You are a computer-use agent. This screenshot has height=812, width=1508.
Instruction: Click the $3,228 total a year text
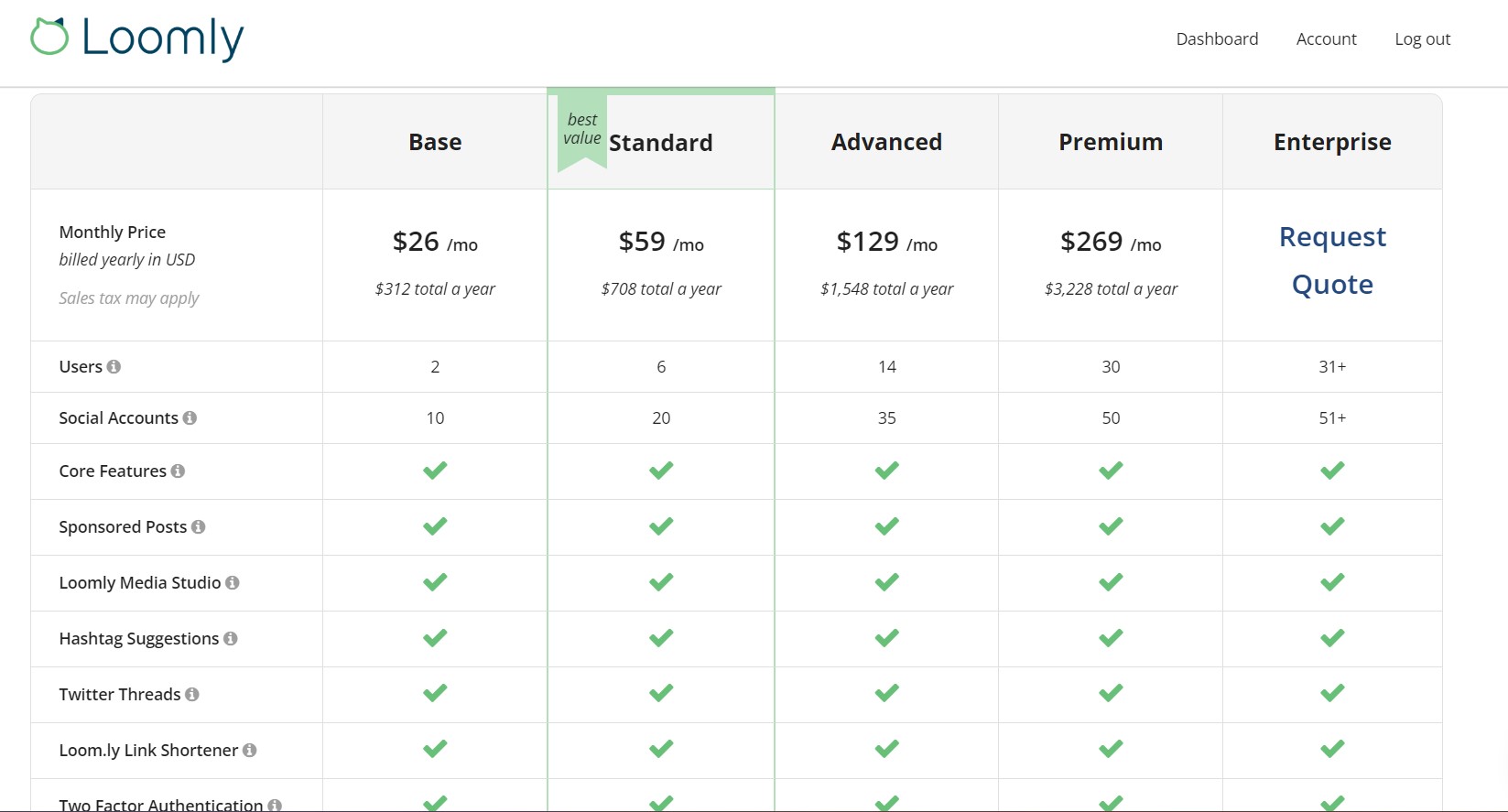tap(1111, 289)
